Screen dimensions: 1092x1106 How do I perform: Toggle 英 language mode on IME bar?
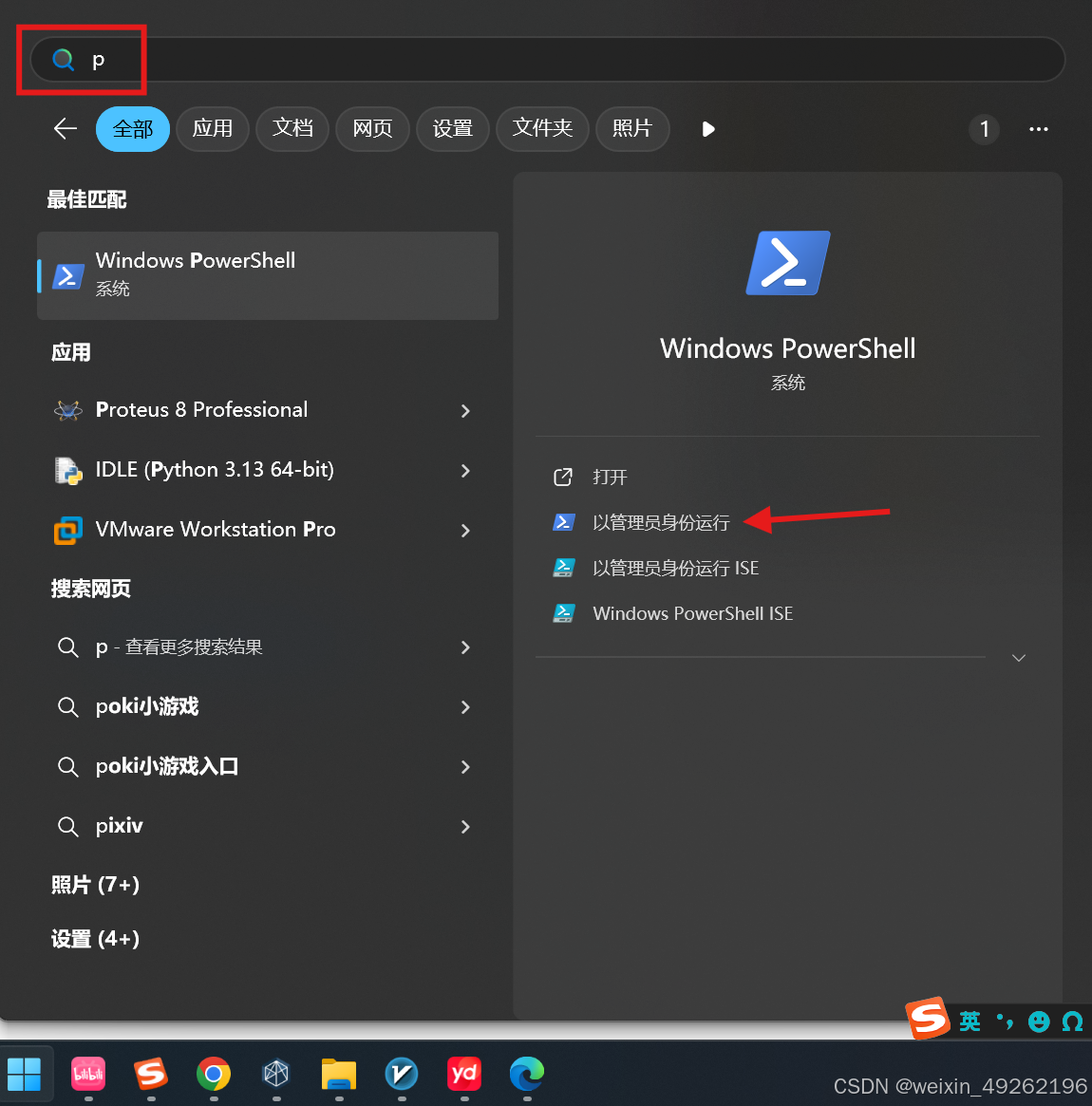(970, 1022)
